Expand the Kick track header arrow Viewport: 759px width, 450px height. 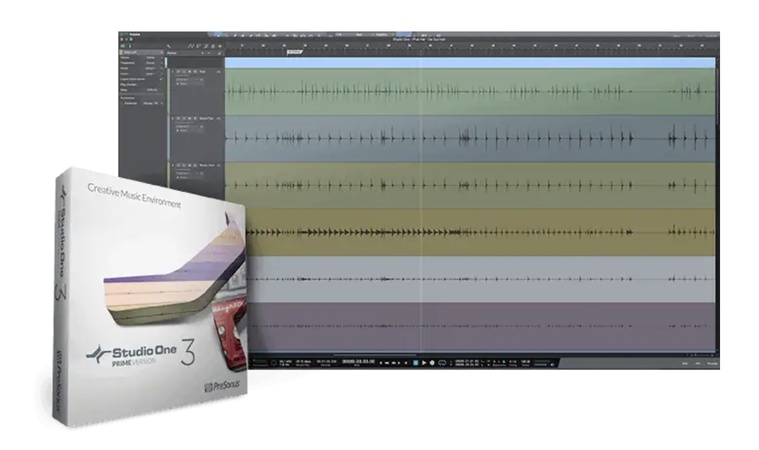tap(172, 72)
